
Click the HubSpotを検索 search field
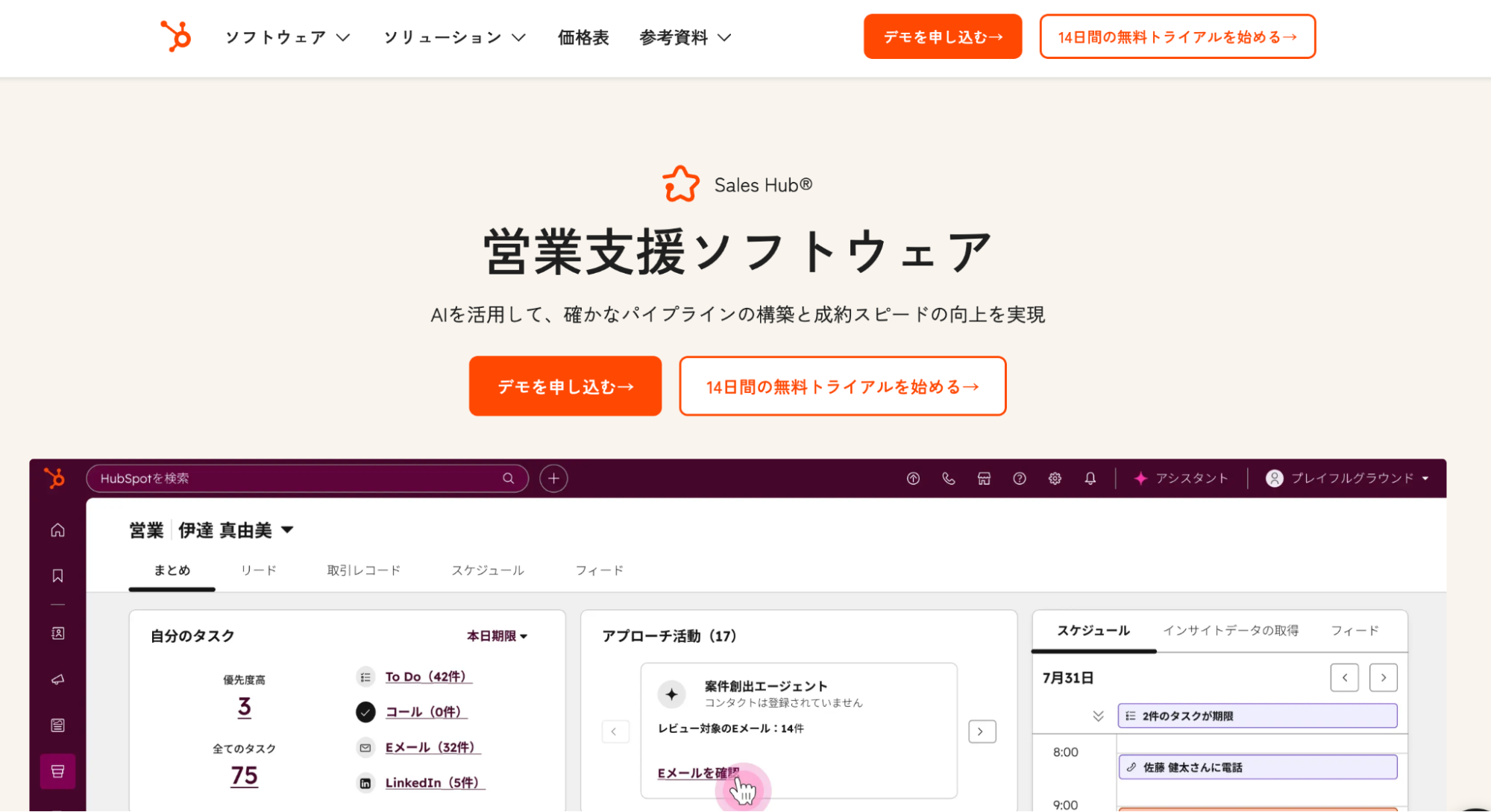(298, 479)
